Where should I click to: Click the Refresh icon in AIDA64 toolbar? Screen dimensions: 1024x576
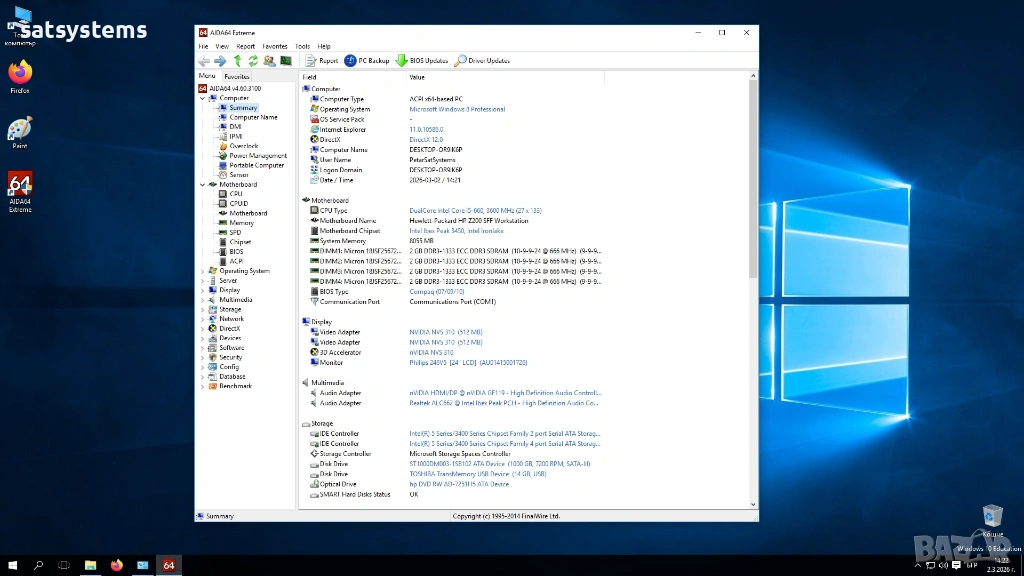click(253, 61)
